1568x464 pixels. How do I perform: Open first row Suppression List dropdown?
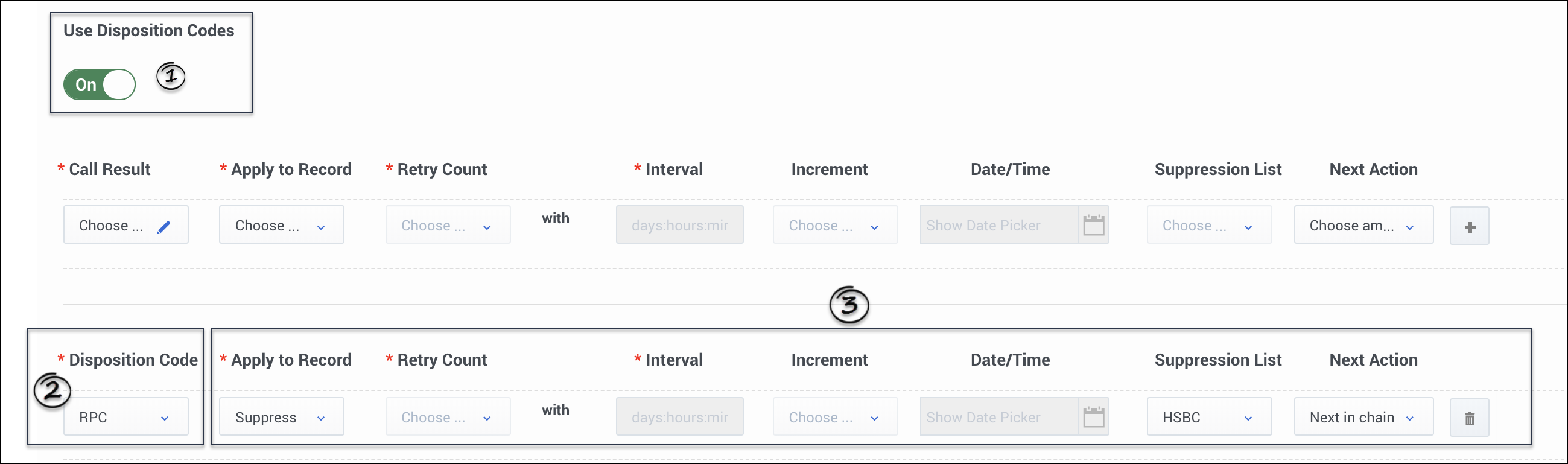tap(1209, 225)
